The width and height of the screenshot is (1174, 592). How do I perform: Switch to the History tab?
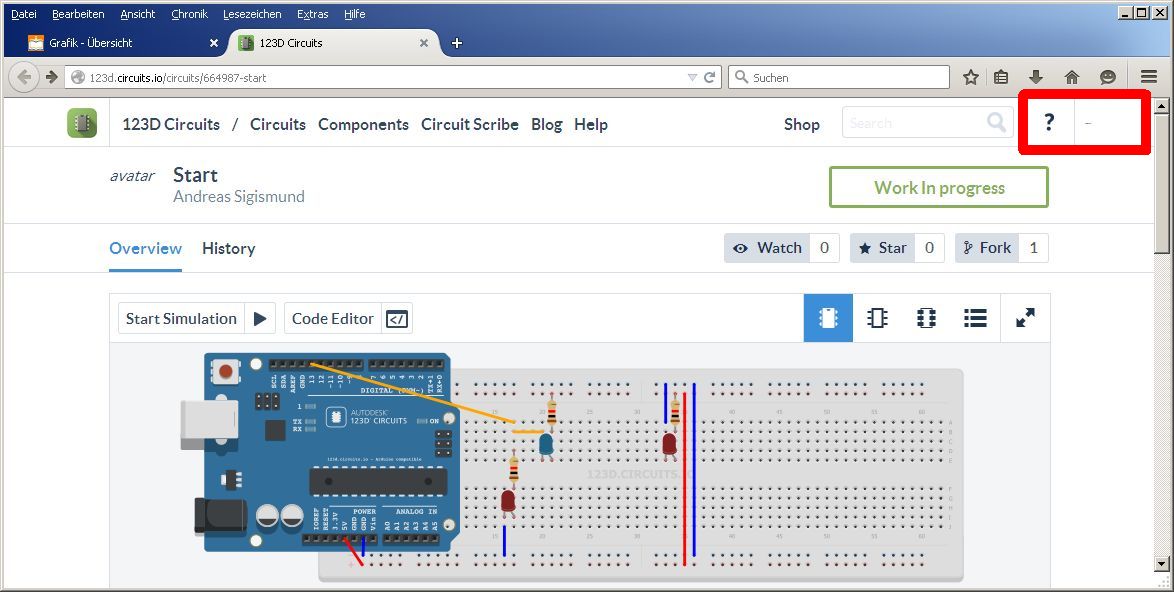pos(228,248)
